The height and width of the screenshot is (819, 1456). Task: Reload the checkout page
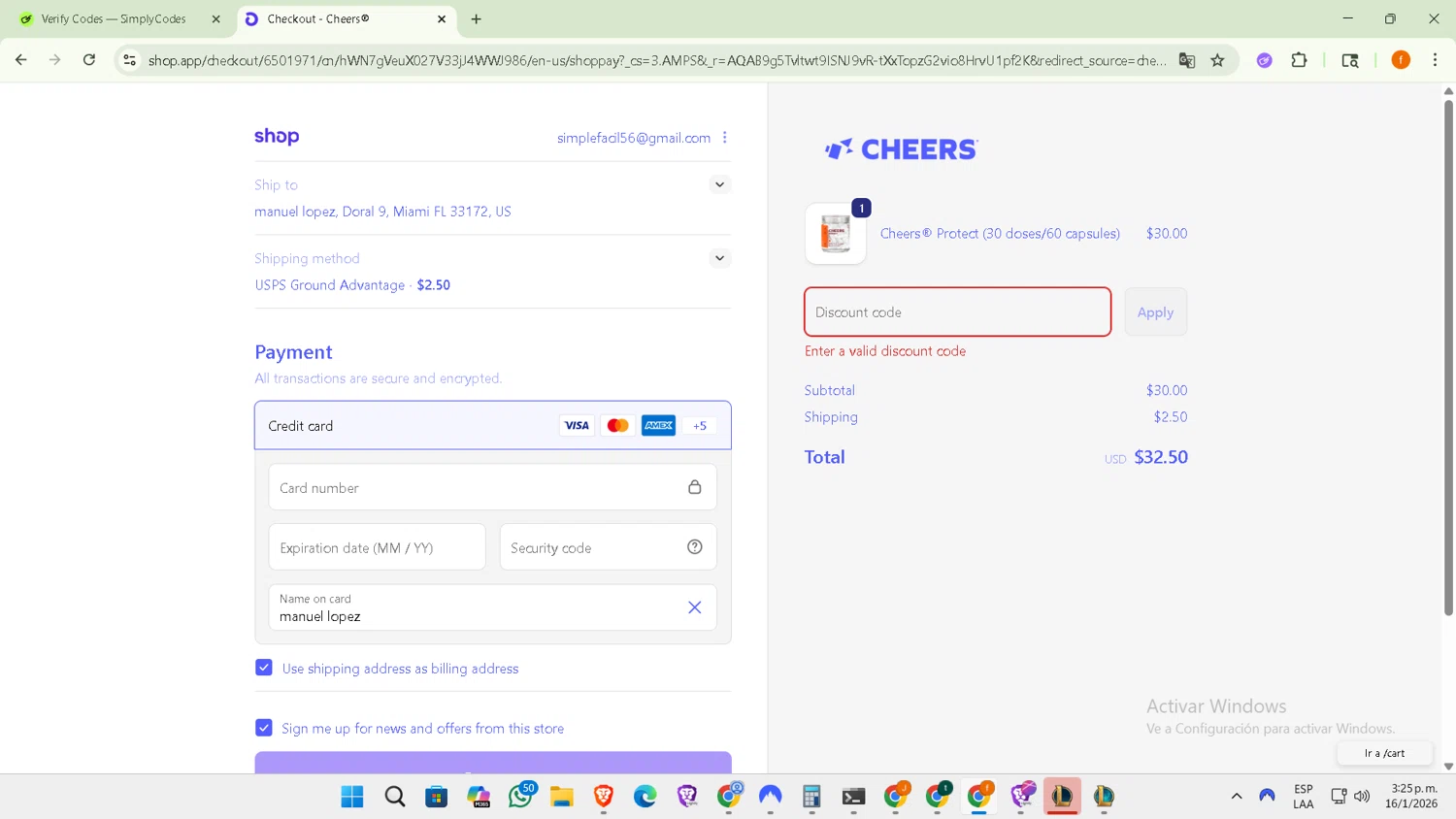[89, 60]
